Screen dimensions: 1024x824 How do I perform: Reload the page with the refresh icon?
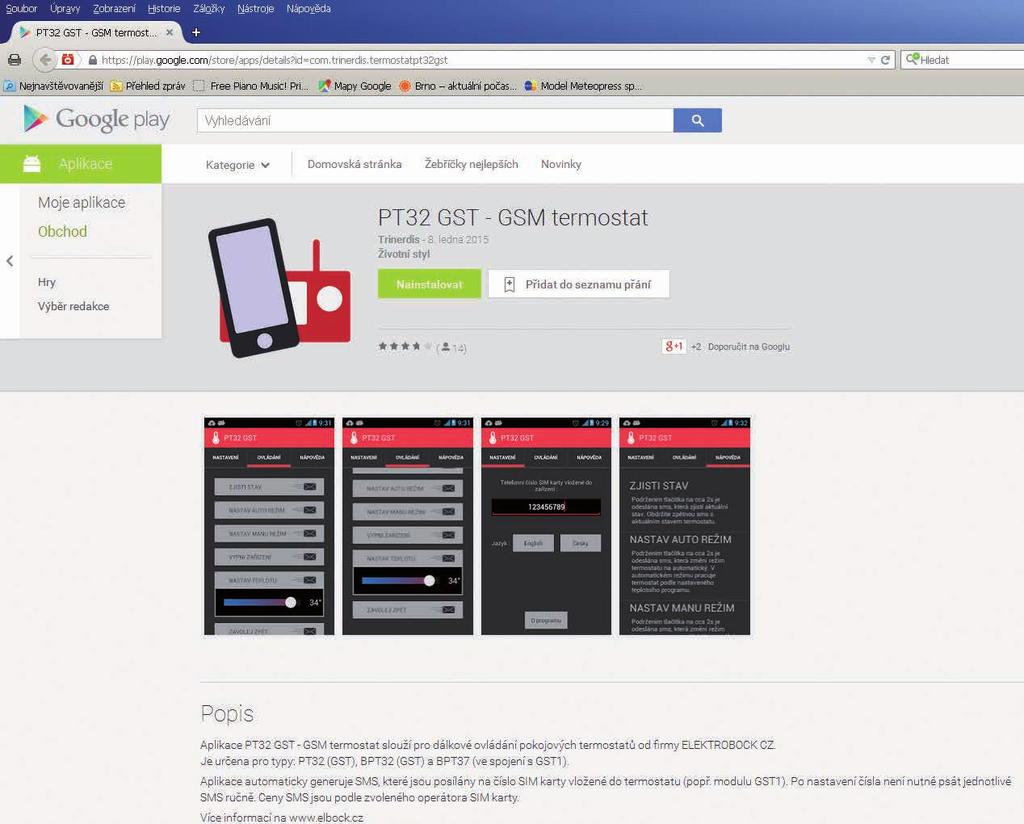[886, 60]
